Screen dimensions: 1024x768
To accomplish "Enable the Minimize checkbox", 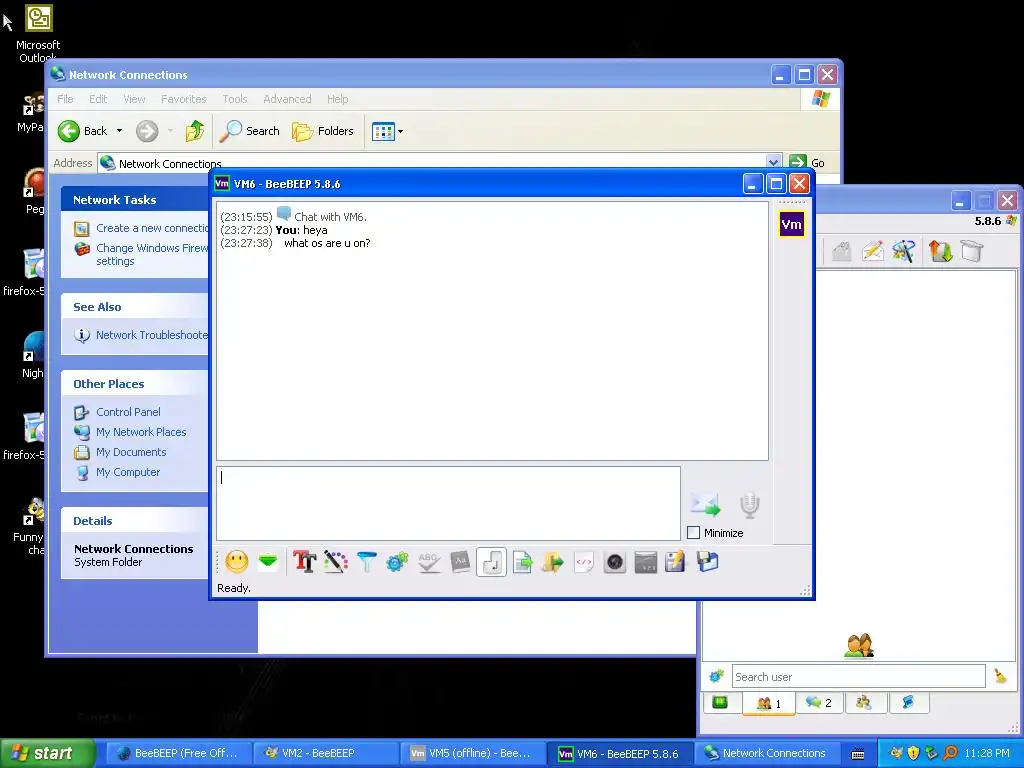I will [694, 533].
